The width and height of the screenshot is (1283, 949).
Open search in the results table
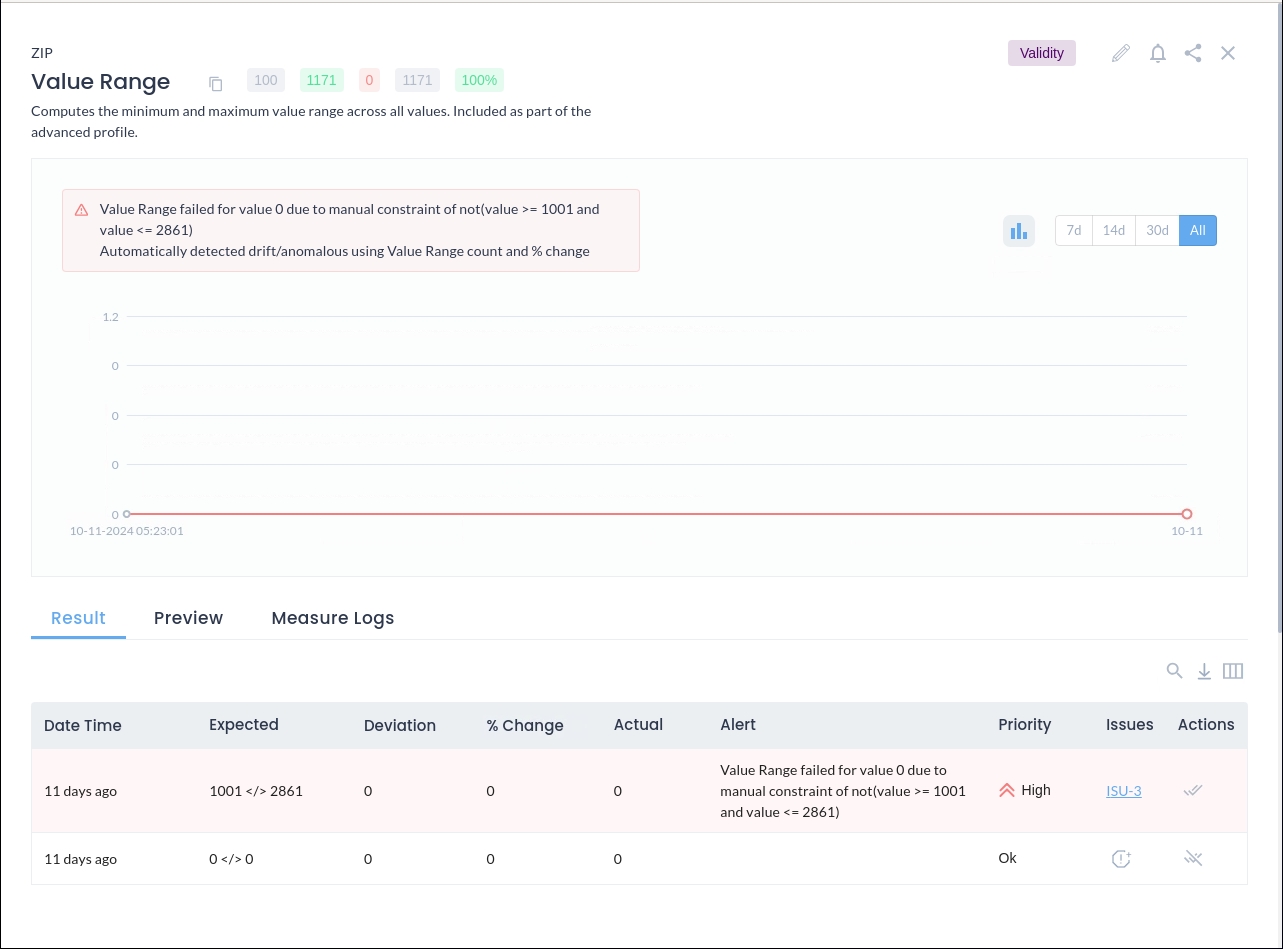[x=1175, y=671]
